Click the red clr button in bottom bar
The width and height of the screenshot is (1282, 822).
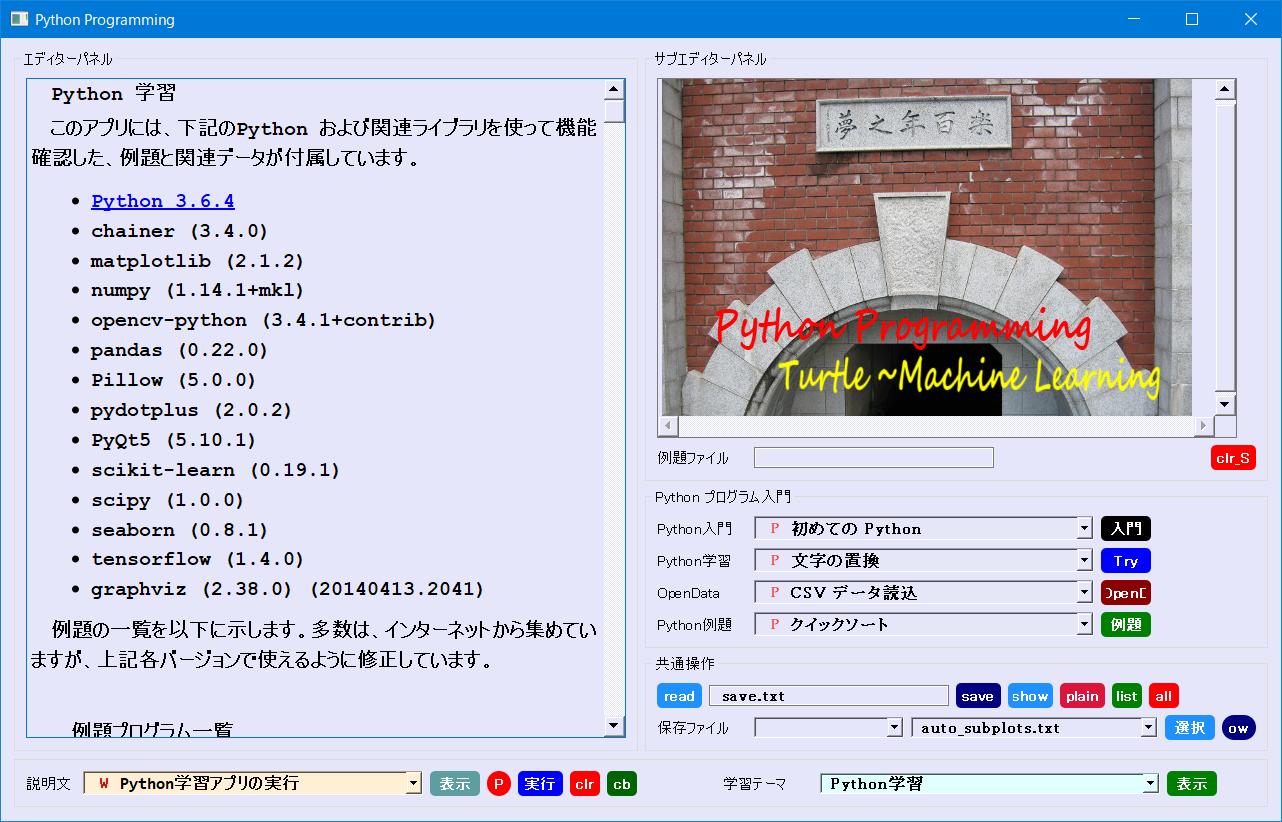pos(585,783)
